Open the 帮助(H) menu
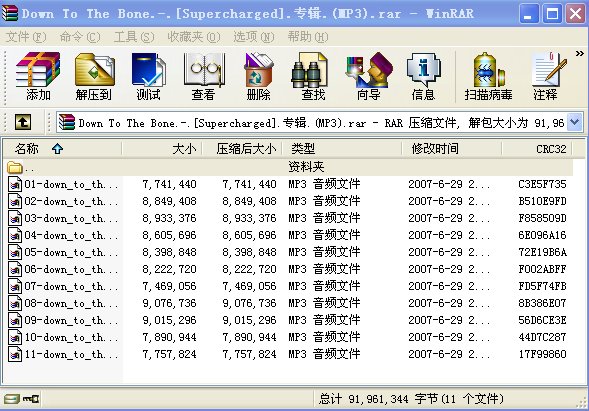Viewport: 589px width, 411px height. click(x=308, y=37)
